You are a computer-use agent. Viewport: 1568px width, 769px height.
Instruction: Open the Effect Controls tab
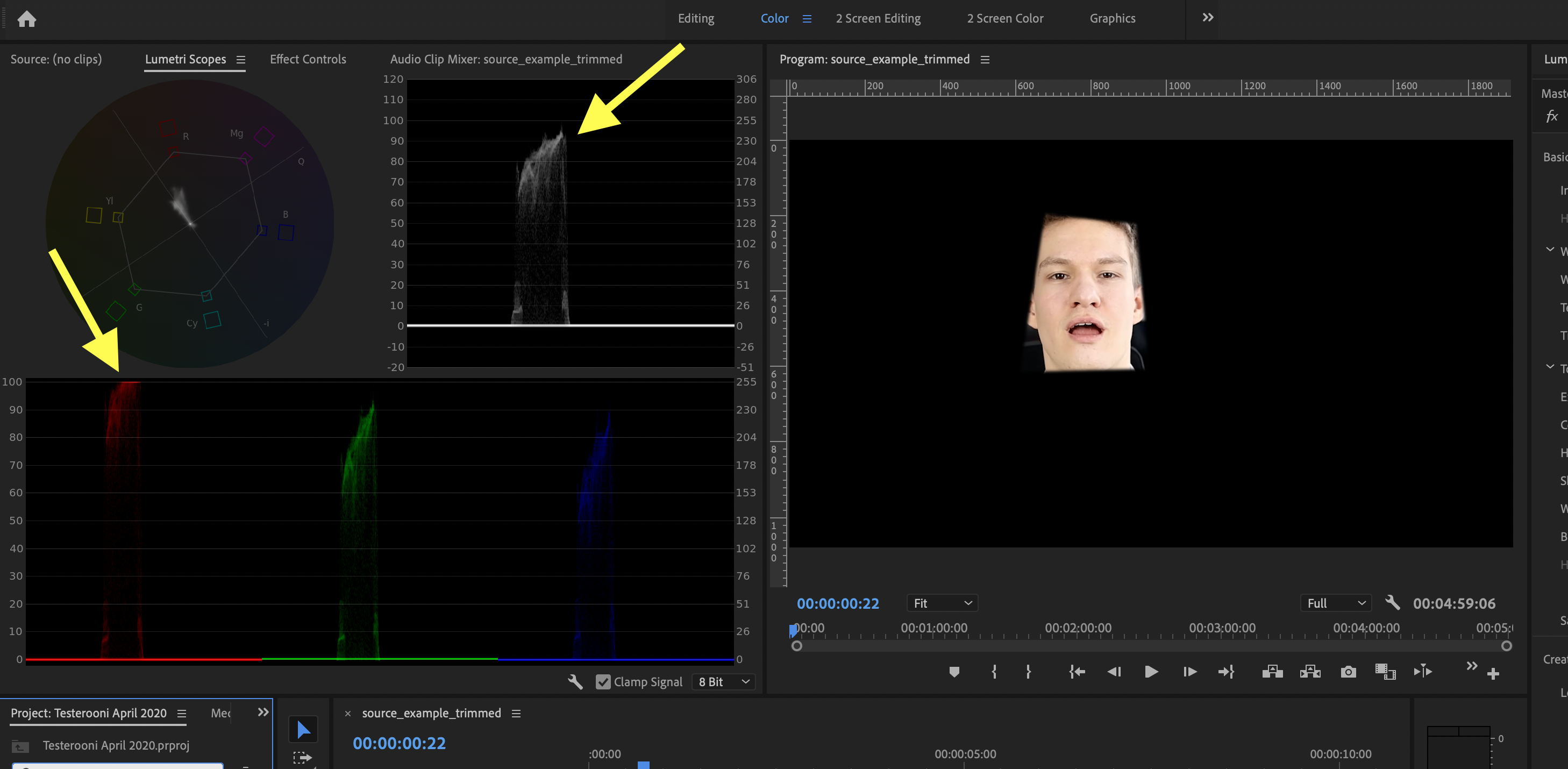pyautogui.click(x=308, y=59)
